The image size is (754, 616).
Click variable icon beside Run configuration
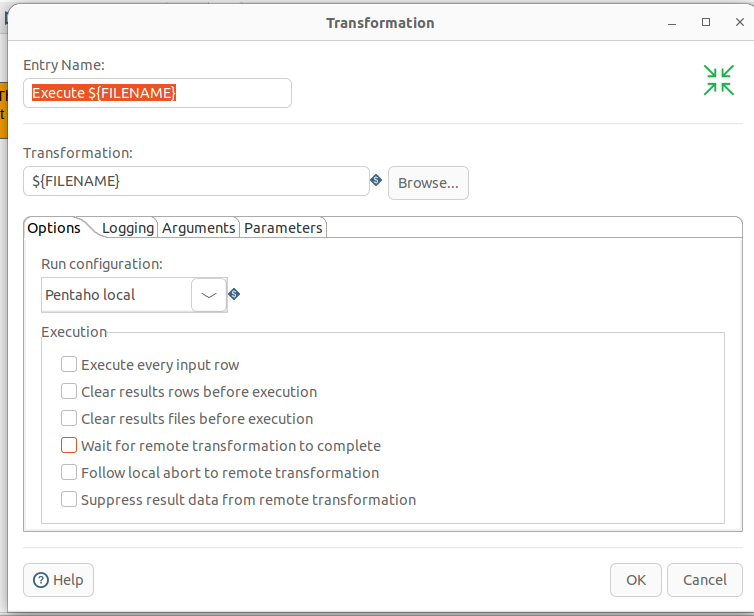pos(234,294)
